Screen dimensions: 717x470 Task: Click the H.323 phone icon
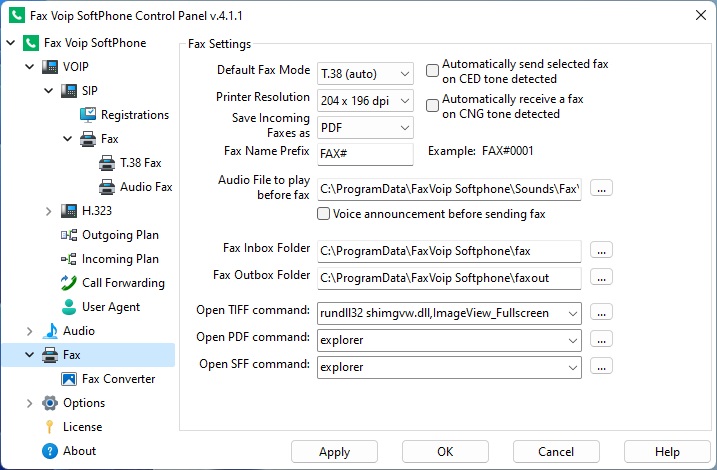69,211
